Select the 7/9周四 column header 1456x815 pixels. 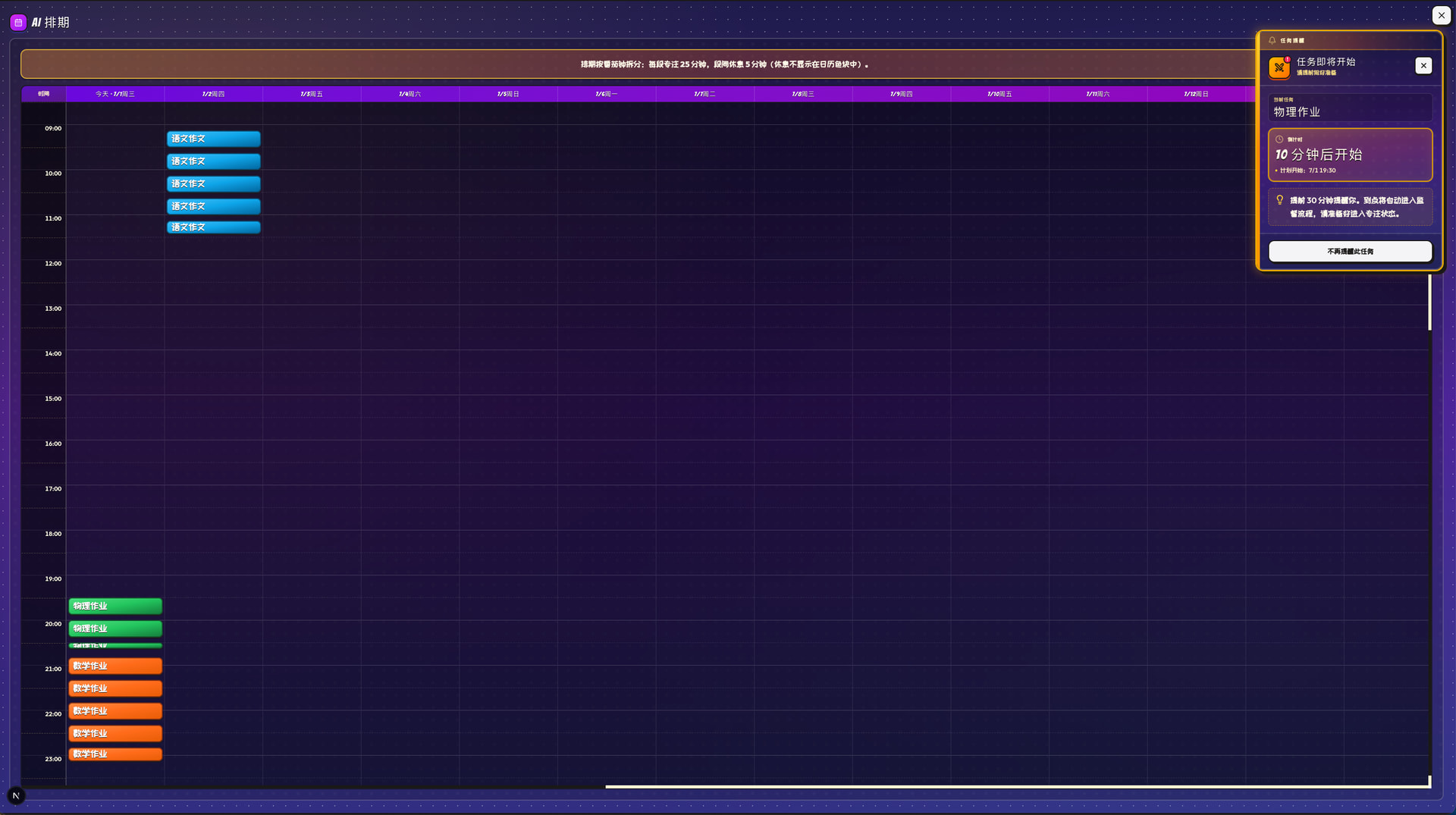(902, 94)
